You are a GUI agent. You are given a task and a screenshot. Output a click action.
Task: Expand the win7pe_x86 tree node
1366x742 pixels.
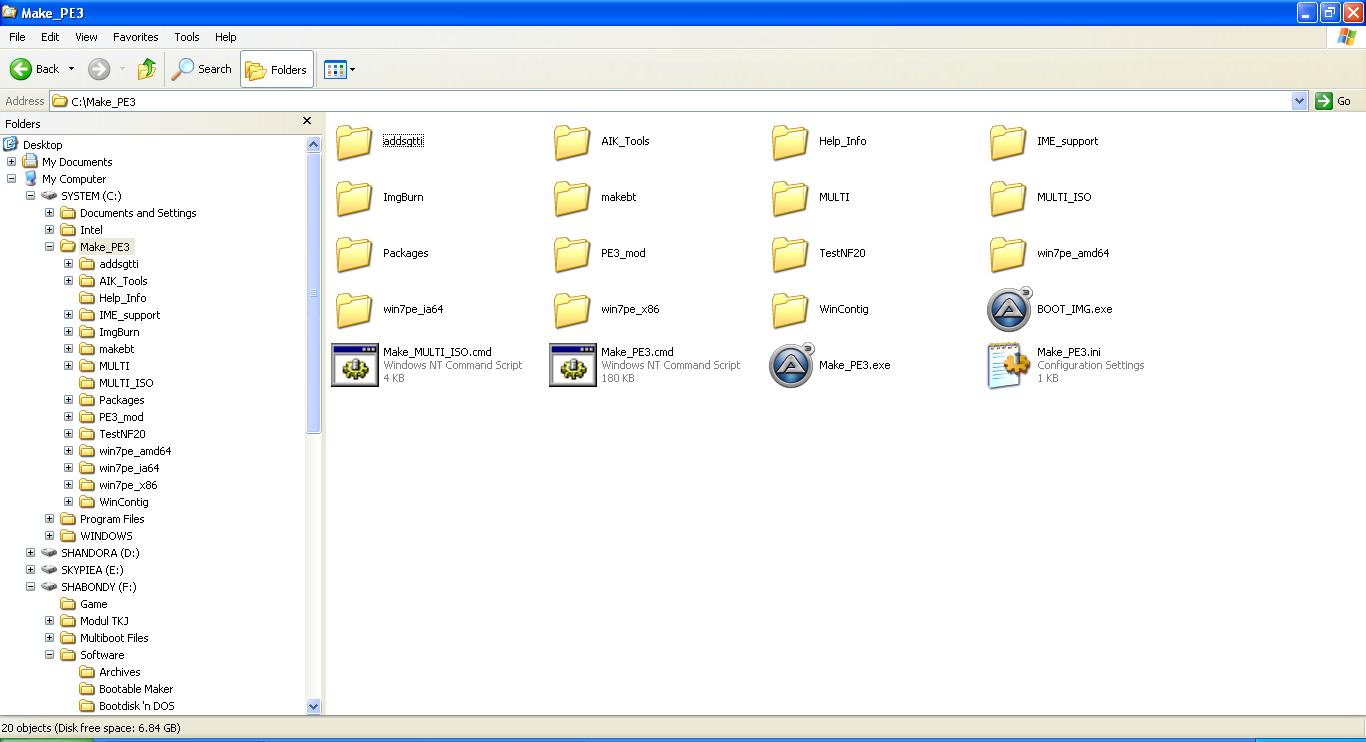click(x=68, y=485)
